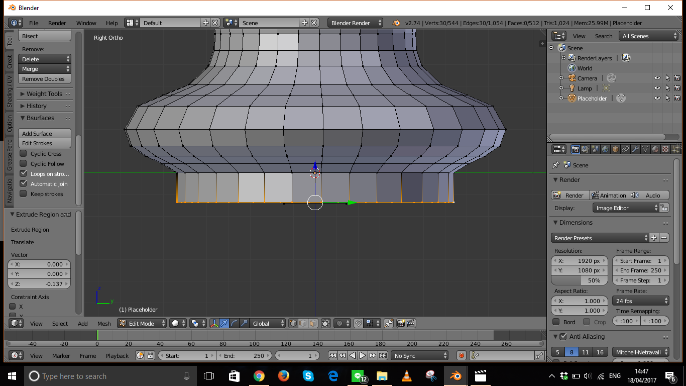Toggle snap magnet in 3D header
The image size is (686, 386).
pos(358,323)
